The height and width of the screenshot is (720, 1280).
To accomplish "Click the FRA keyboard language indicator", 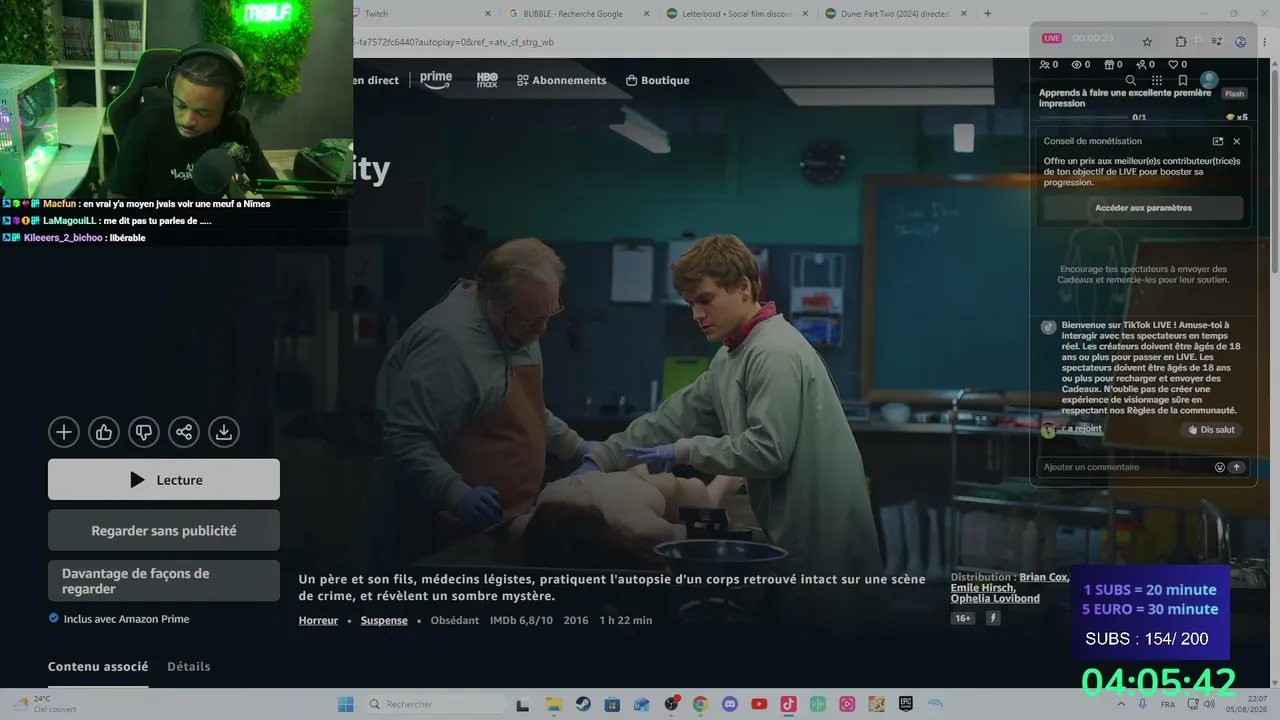I will [1168, 704].
